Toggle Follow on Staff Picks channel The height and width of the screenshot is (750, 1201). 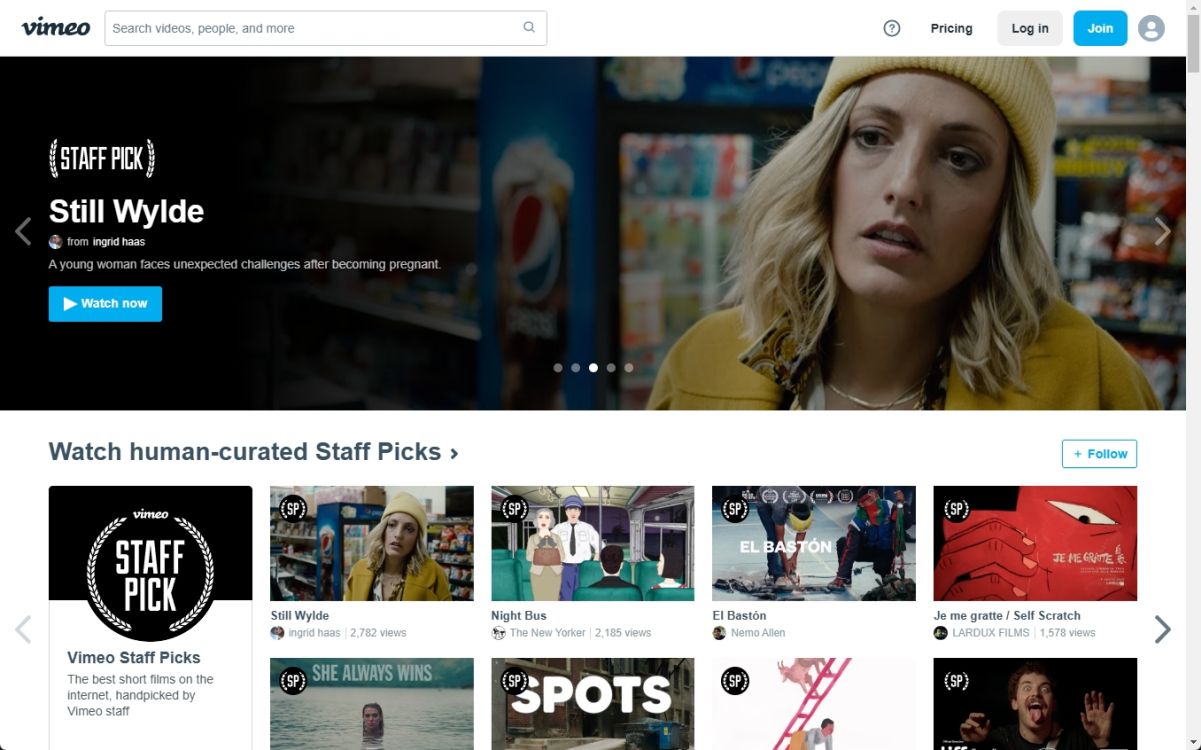tap(1100, 453)
